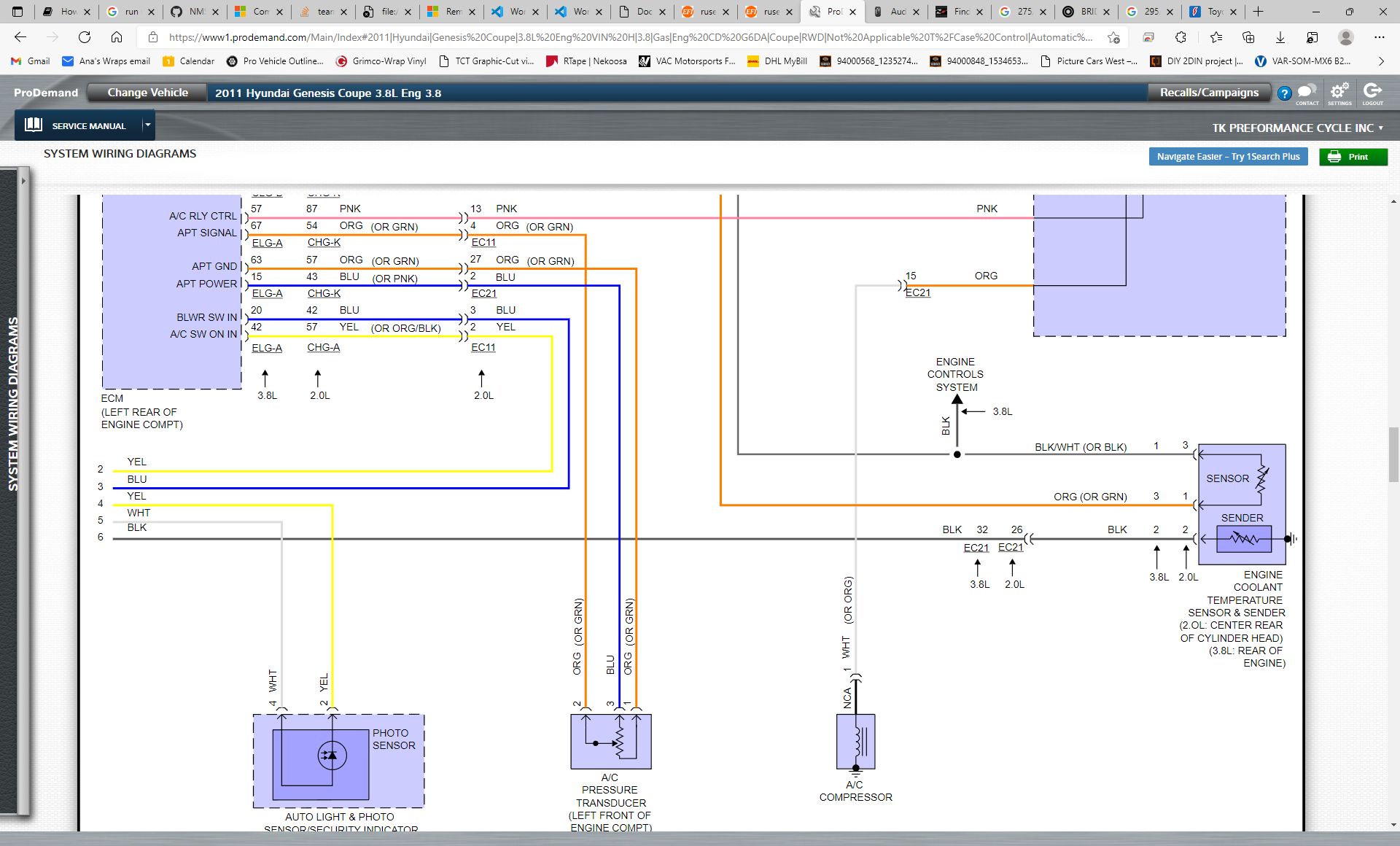
Task: Open a new browser tab
Action: 1258,12
